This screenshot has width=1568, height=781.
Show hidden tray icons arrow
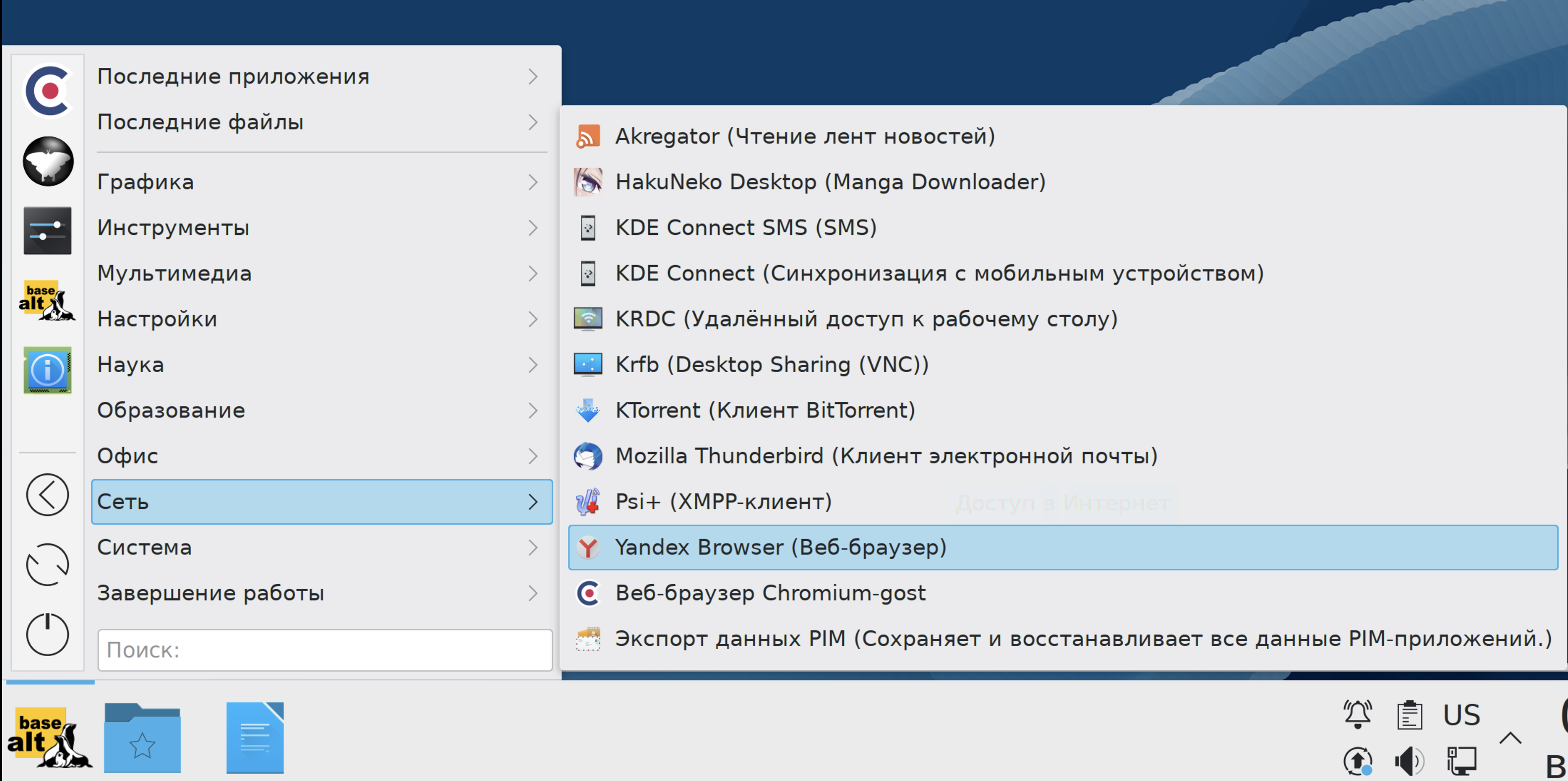1510,738
